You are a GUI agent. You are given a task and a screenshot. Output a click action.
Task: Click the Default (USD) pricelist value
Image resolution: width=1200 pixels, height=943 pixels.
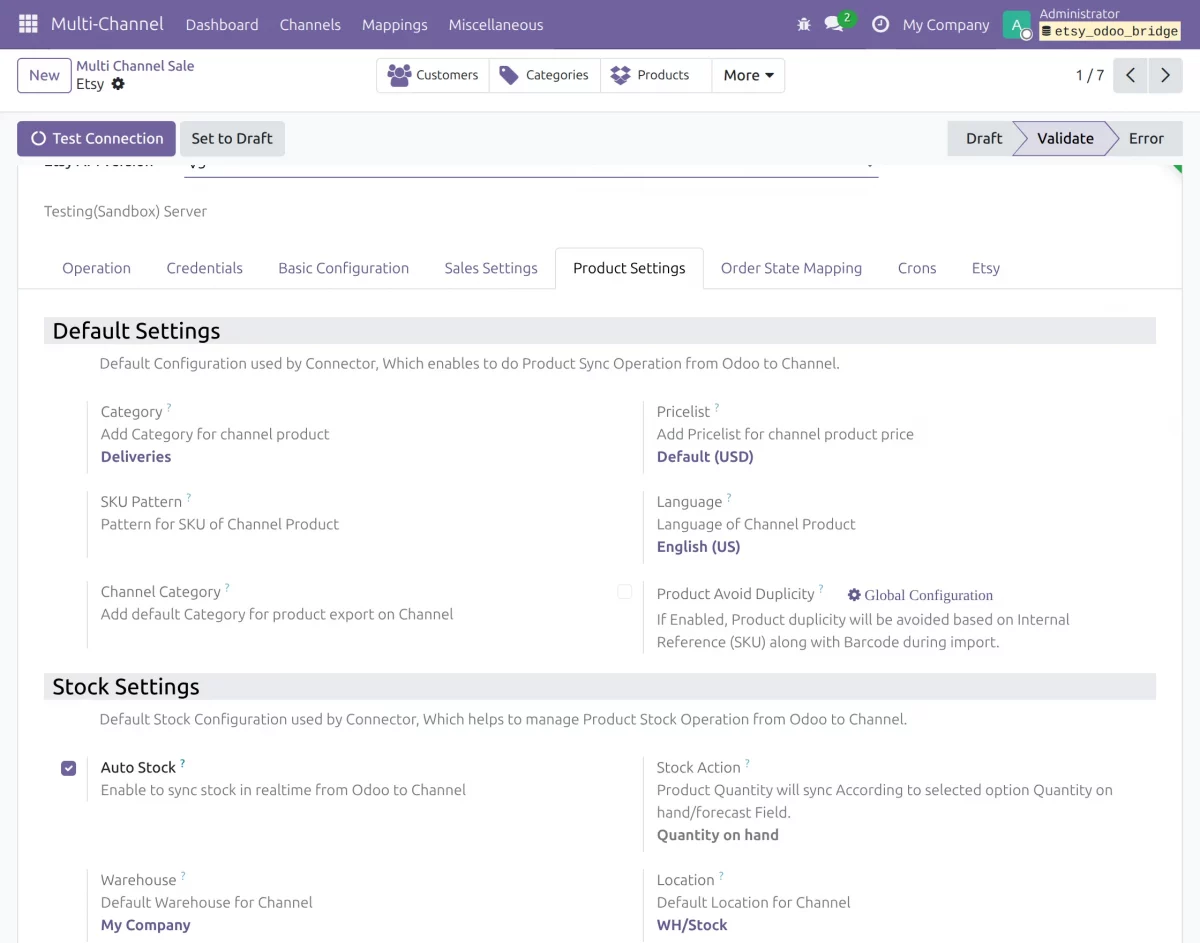(x=705, y=457)
